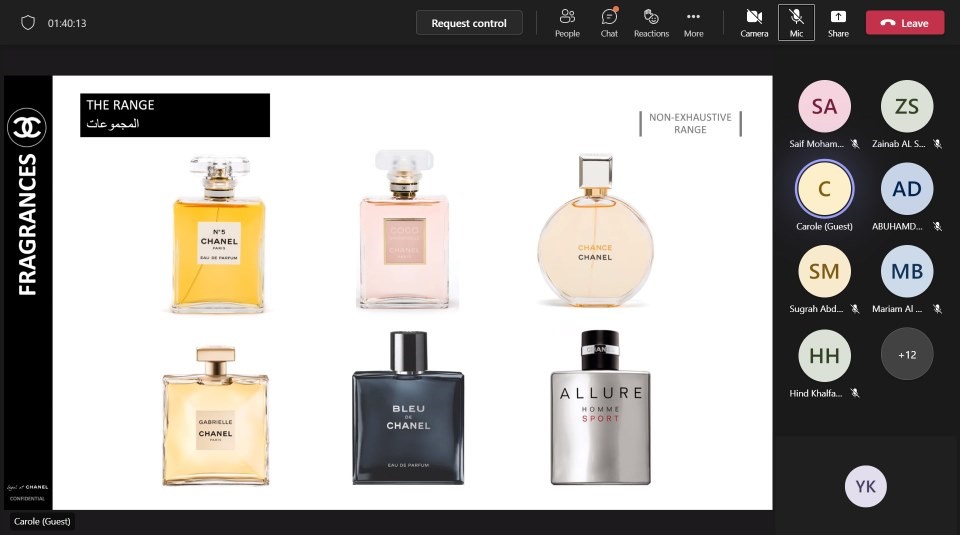Image resolution: width=960 pixels, height=535 pixels.
Task: Select the AD participant avatar
Action: coord(907,189)
